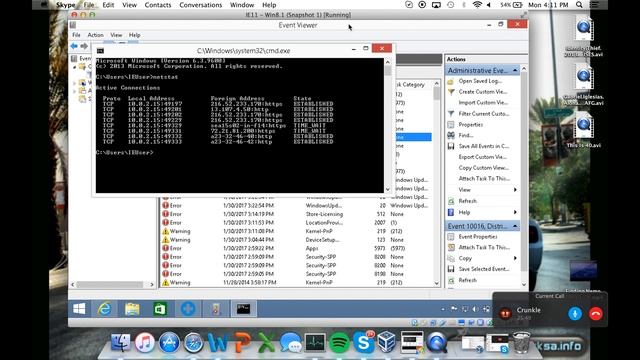This screenshot has height=360, width=640.
Task: Select the Apps error event 5973
Action: pos(296,248)
